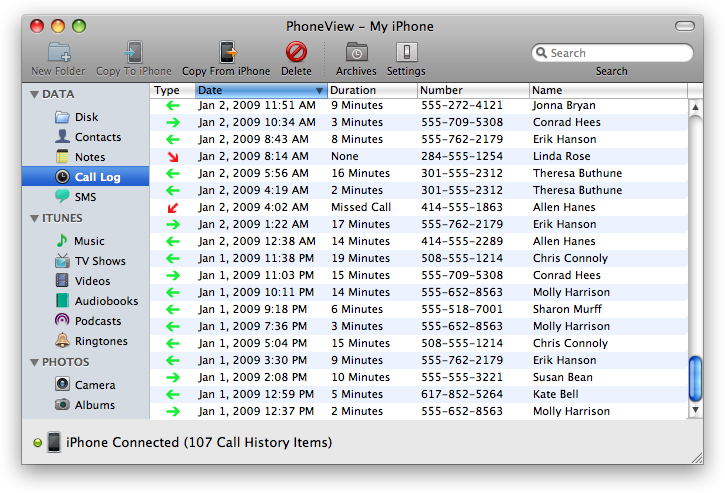This screenshot has width=725, height=493.
Task: Click the scrollbar up arrow
Action: click(x=695, y=107)
